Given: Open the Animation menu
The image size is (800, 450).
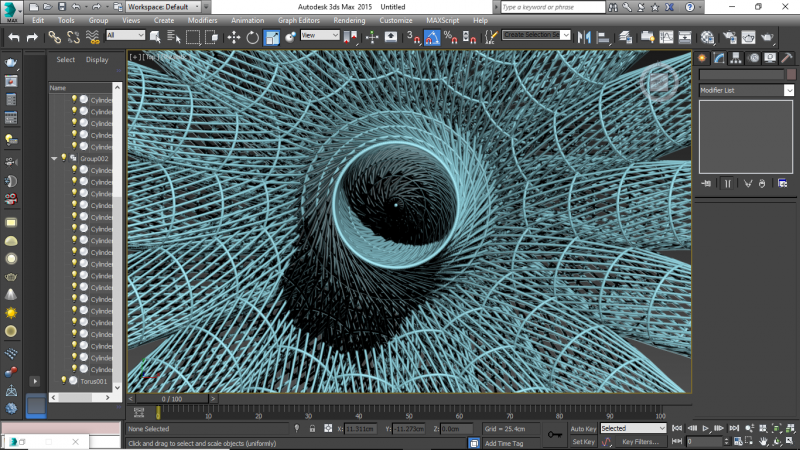Looking at the screenshot, I should pyautogui.click(x=247, y=20).
